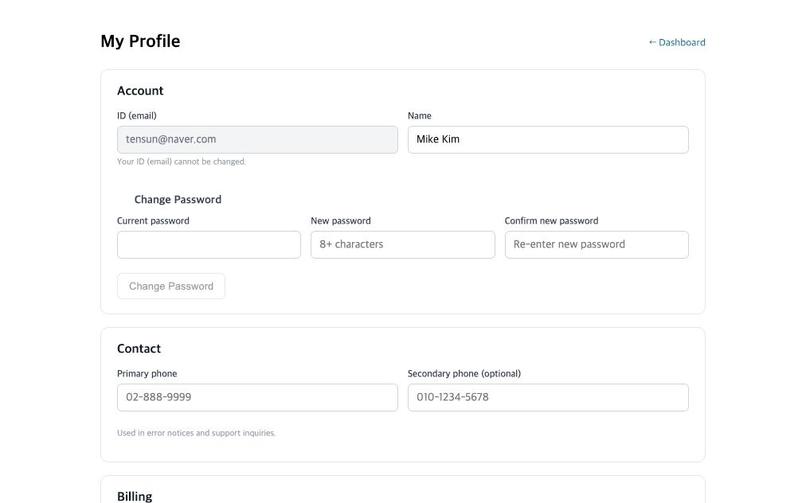
Task: Click the 'Contact' section heading
Action: point(139,348)
